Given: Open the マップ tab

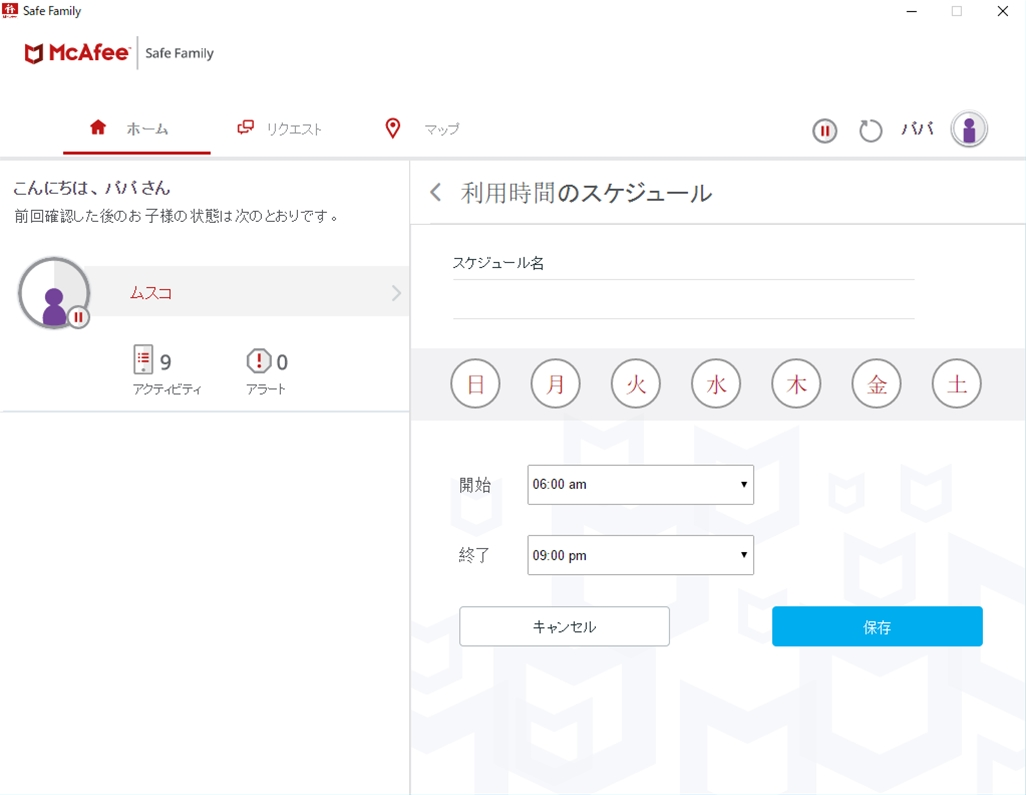Looking at the screenshot, I should [x=422, y=128].
